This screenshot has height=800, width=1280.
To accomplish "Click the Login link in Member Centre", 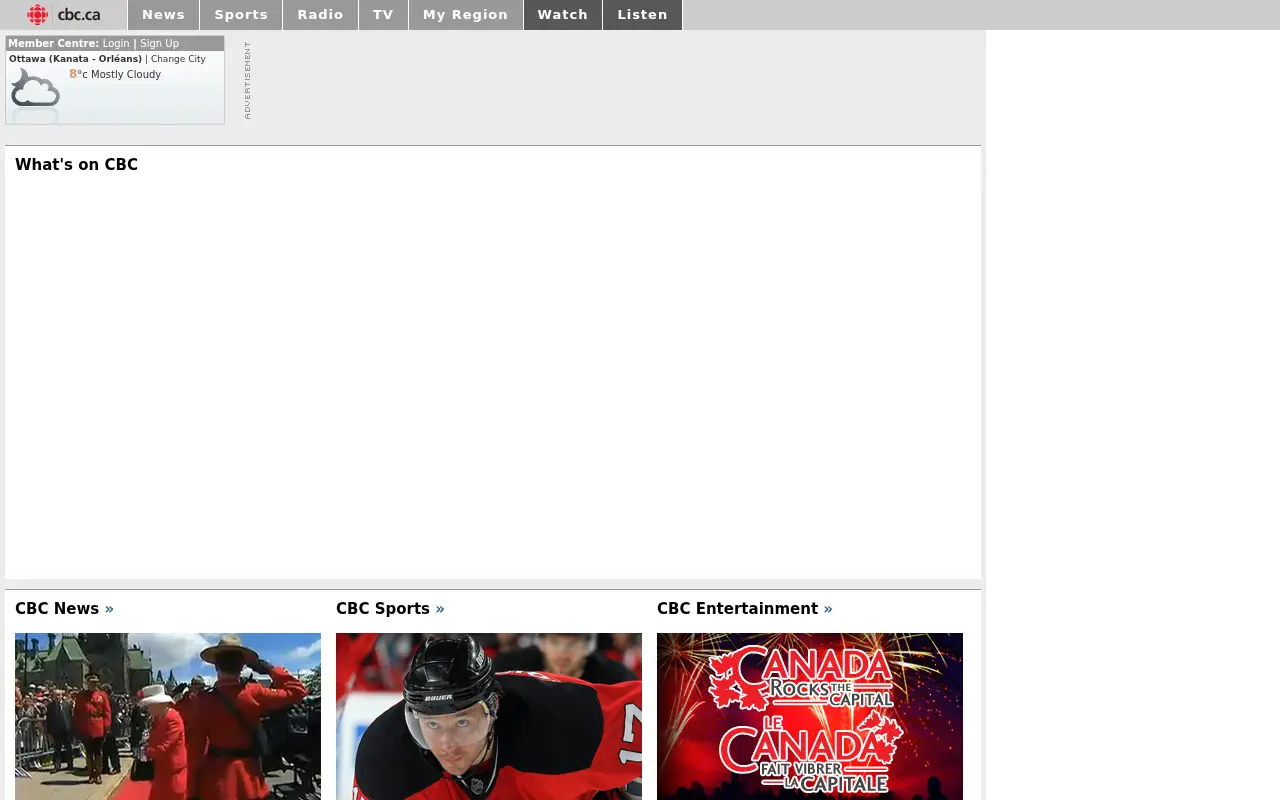I will 116,44.
